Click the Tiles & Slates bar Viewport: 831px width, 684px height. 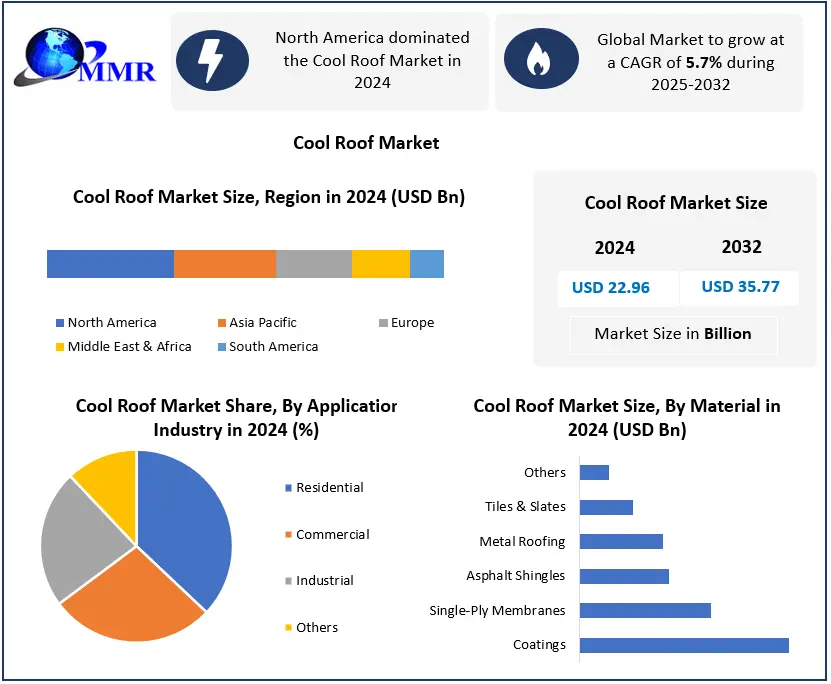tap(606, 507)
